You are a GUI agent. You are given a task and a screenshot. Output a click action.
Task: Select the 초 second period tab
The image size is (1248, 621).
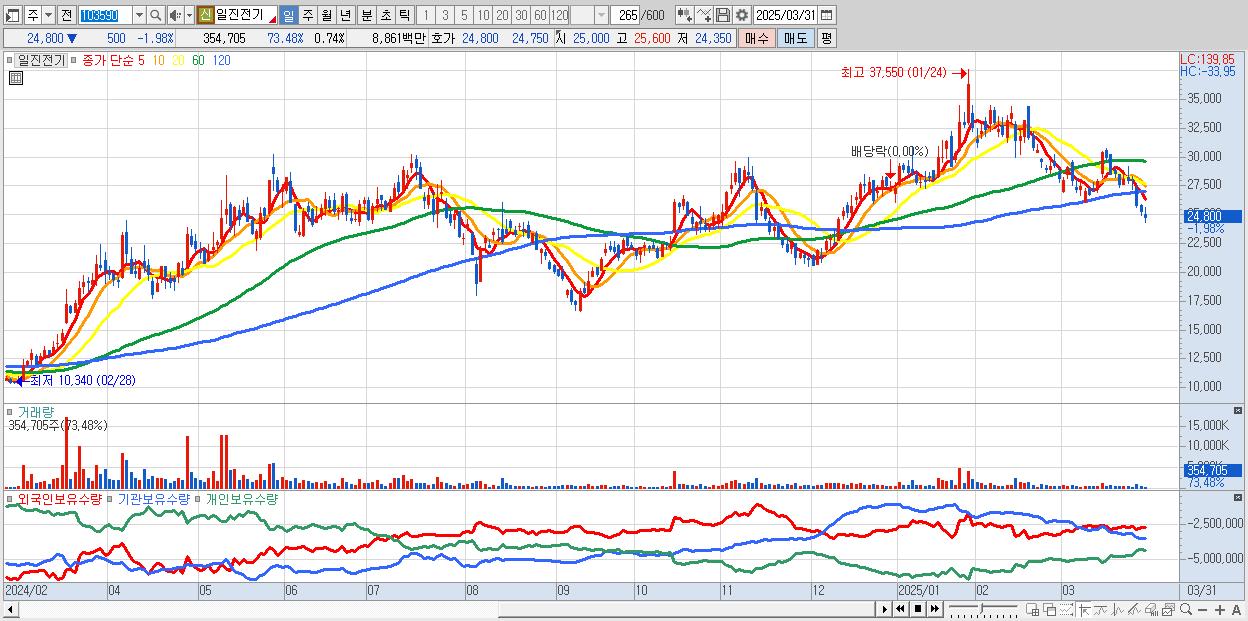[385, 15]
